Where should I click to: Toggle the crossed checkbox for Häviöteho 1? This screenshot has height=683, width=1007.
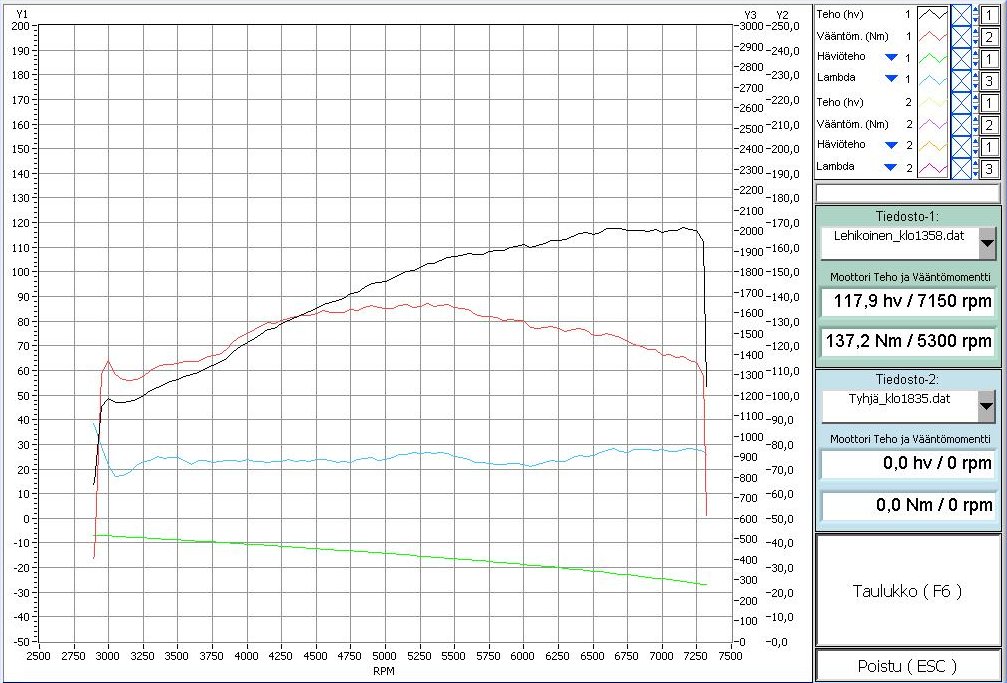(961, 58)
